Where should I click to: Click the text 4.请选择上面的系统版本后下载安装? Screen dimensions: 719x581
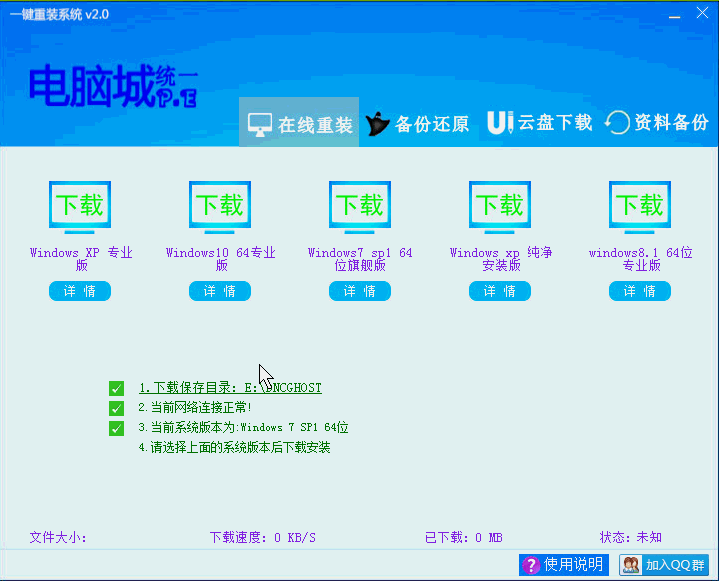coord(234,448)
